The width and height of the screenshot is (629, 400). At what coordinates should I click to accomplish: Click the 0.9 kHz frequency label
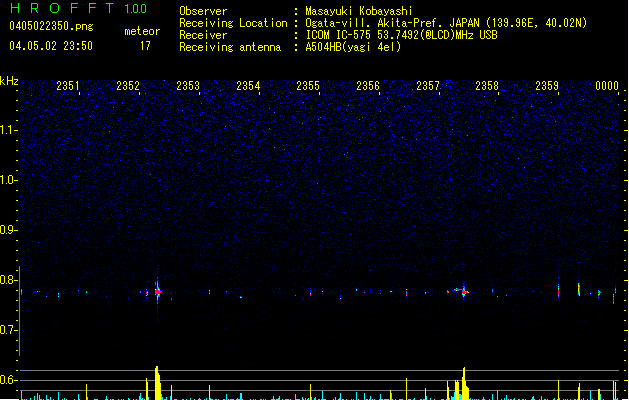[x=8, y=230]
